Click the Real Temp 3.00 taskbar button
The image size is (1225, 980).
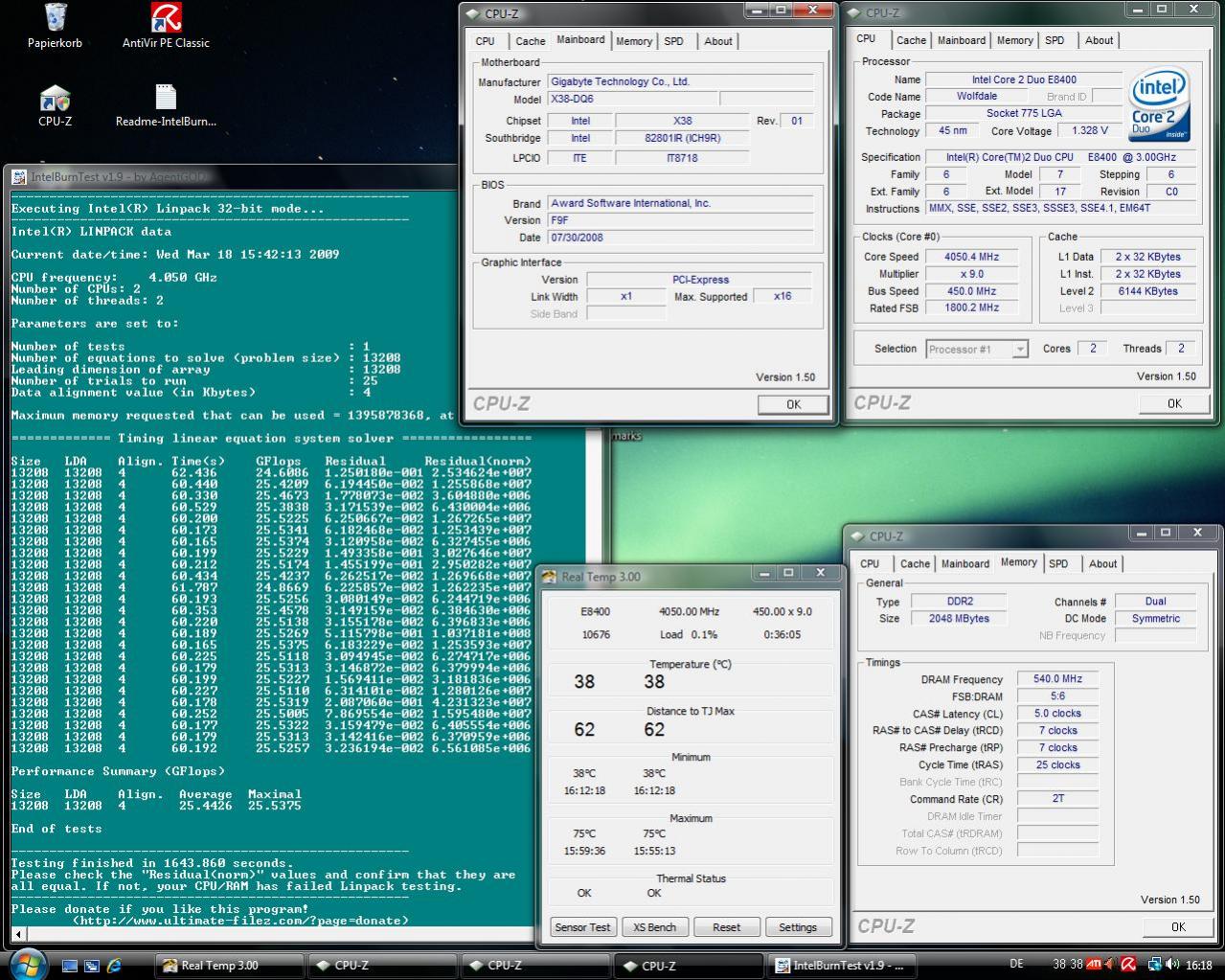tap(228, 965)
